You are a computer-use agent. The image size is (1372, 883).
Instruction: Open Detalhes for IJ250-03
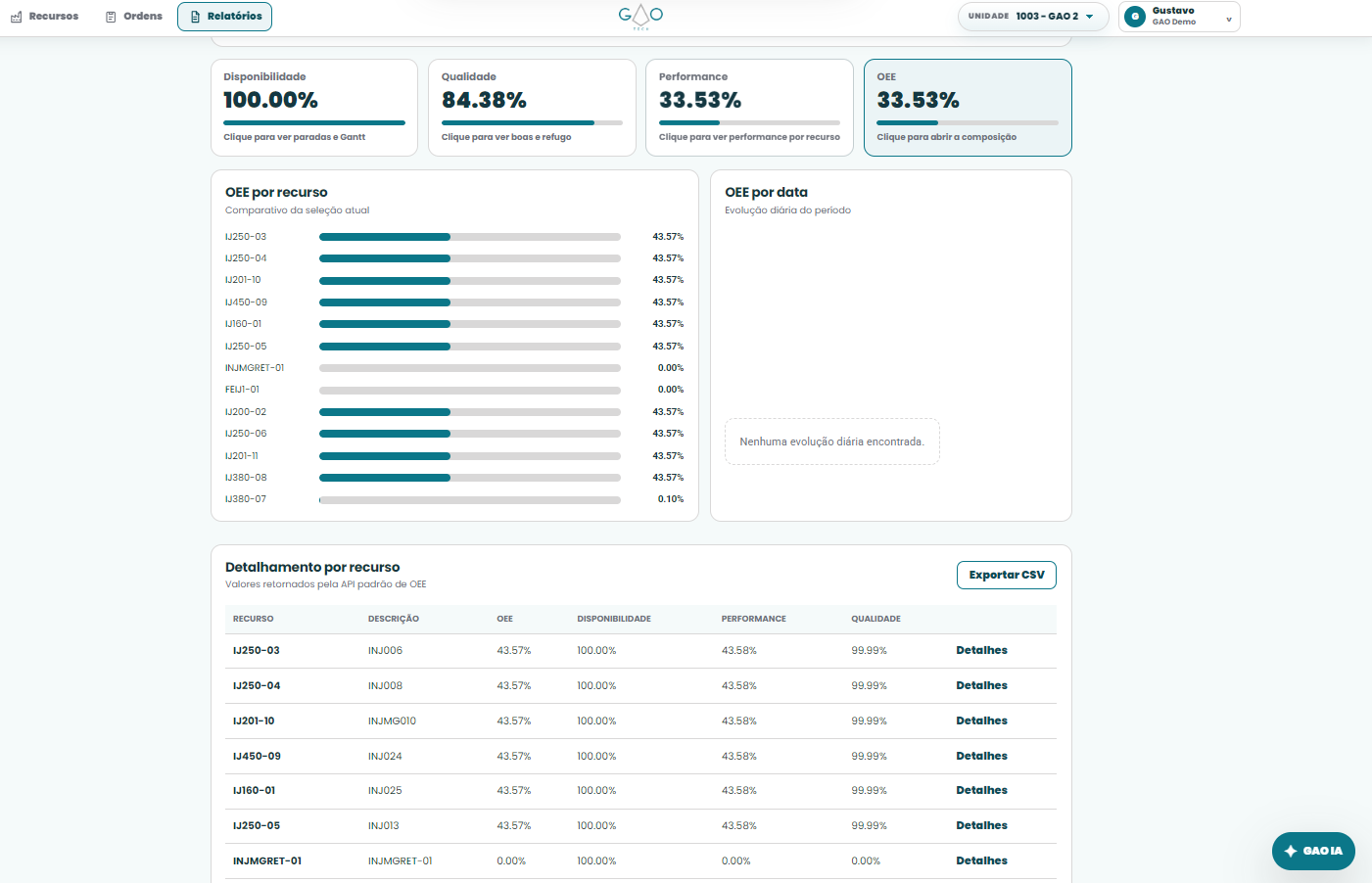tap(981, 650)
